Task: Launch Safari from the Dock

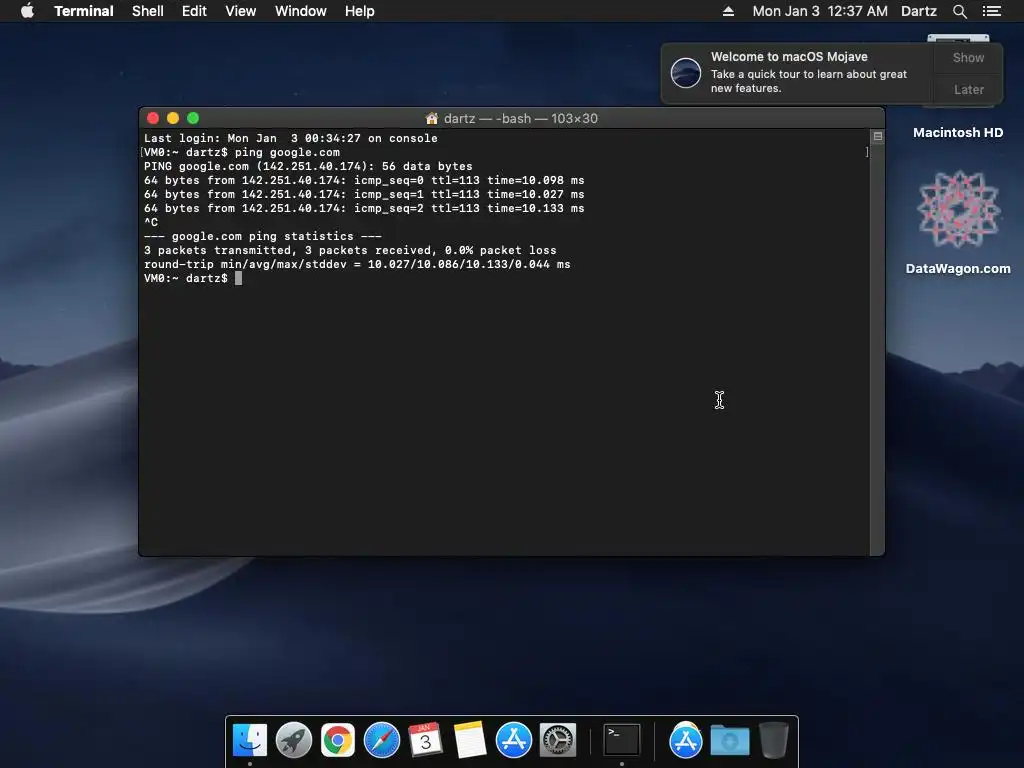Action: pyautogui.click(x=382, y=740)
